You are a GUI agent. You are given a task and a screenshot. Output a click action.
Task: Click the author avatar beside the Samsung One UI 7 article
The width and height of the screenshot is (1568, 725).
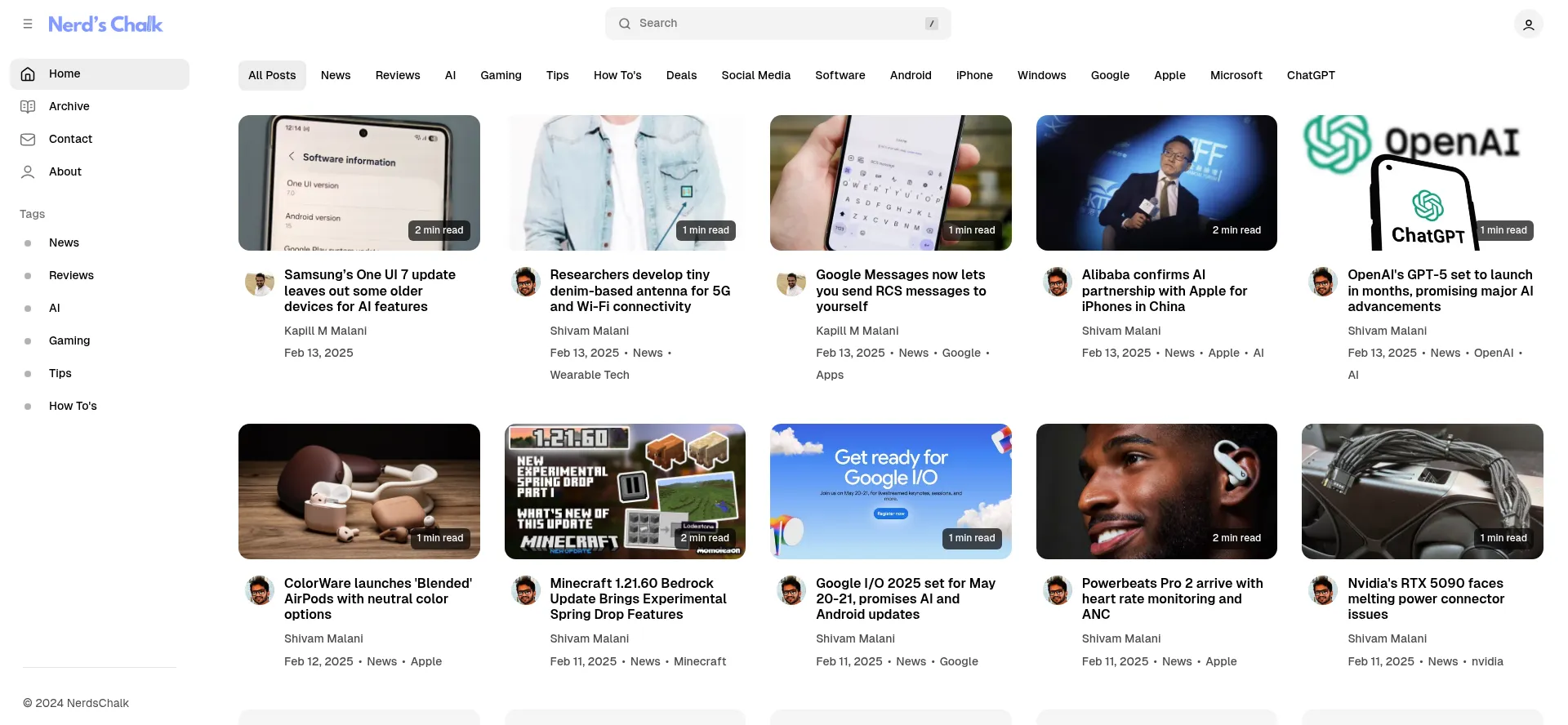[260, 282]
